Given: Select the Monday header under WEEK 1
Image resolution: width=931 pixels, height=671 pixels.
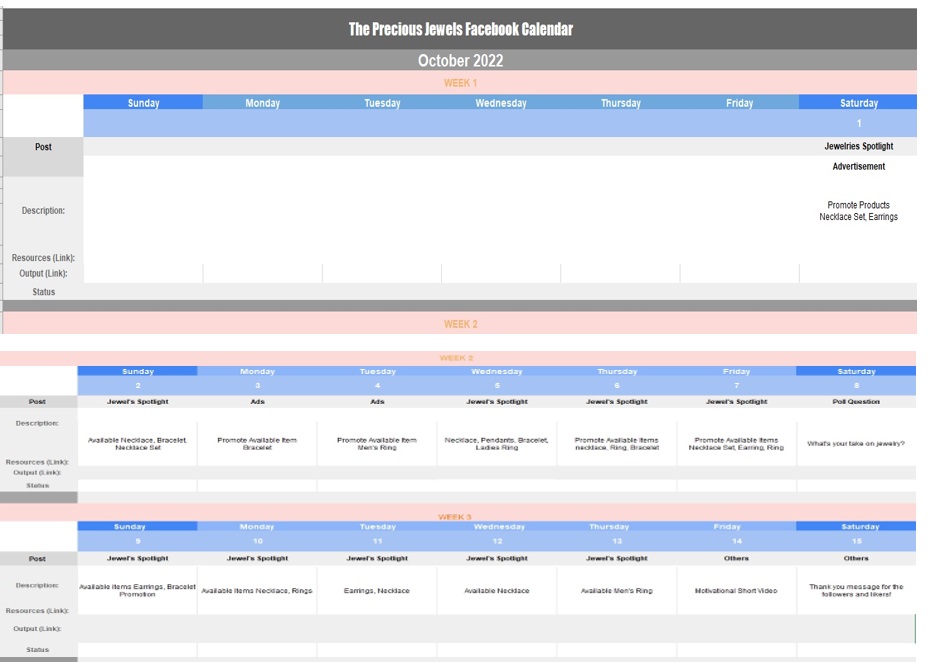Looking at the screenshot, I should 262,103.
